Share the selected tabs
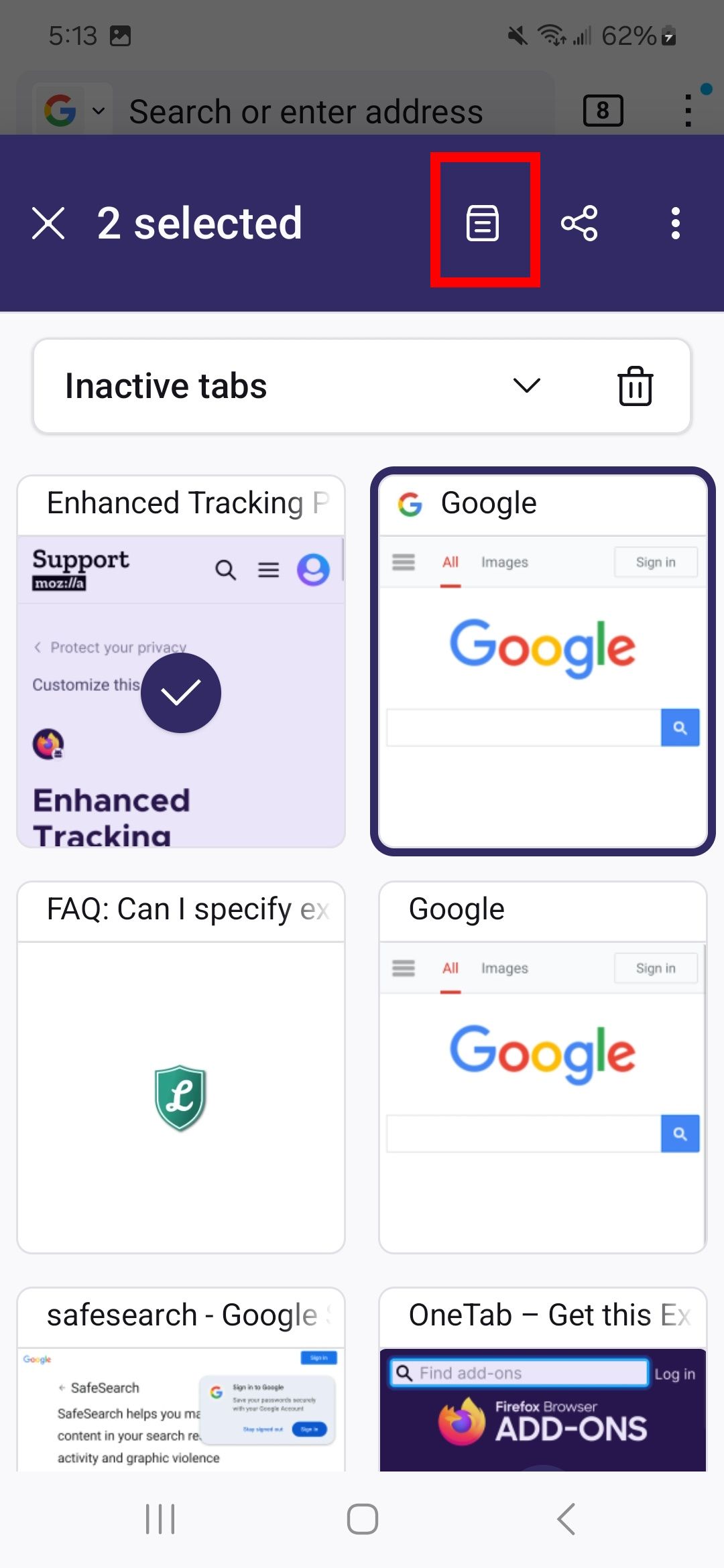This screenshot has width=724, height=1568. 579,223
